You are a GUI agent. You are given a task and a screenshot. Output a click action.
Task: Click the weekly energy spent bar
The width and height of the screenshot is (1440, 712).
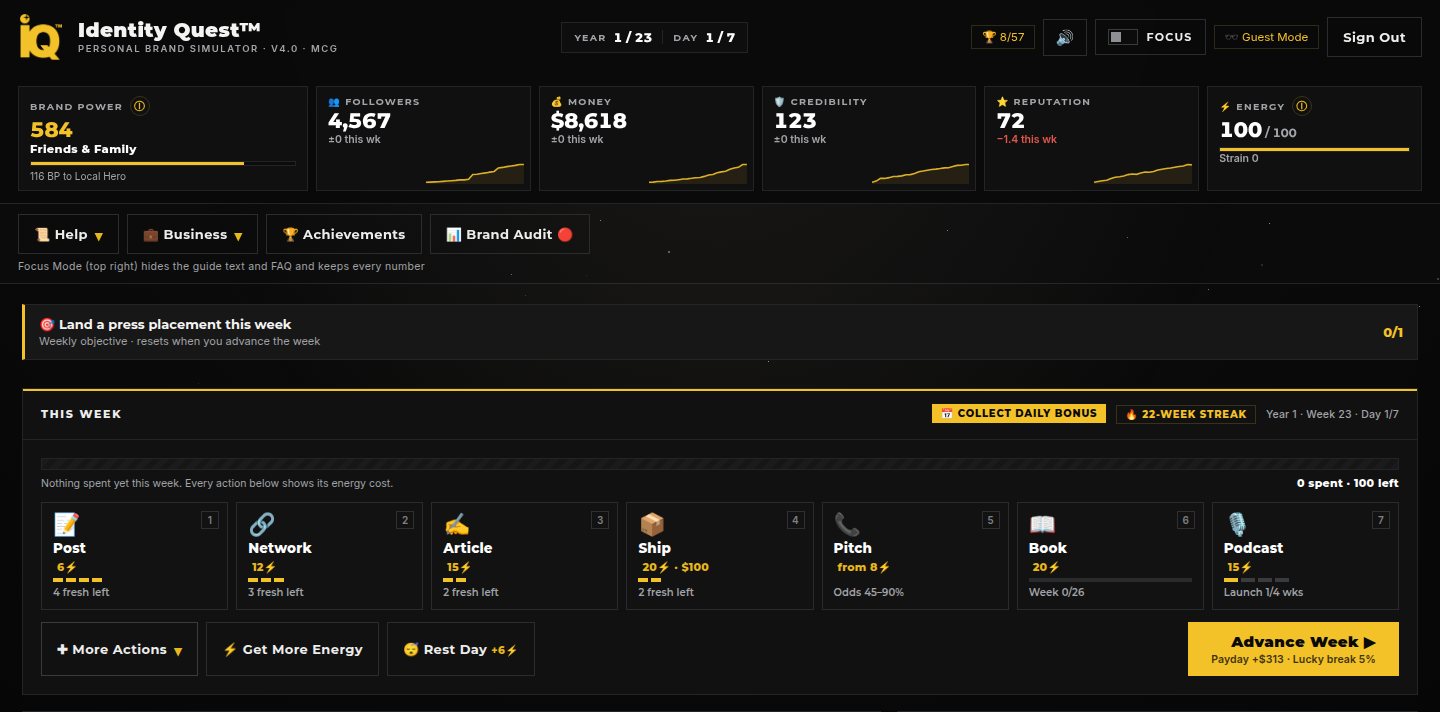pos(720,464)
